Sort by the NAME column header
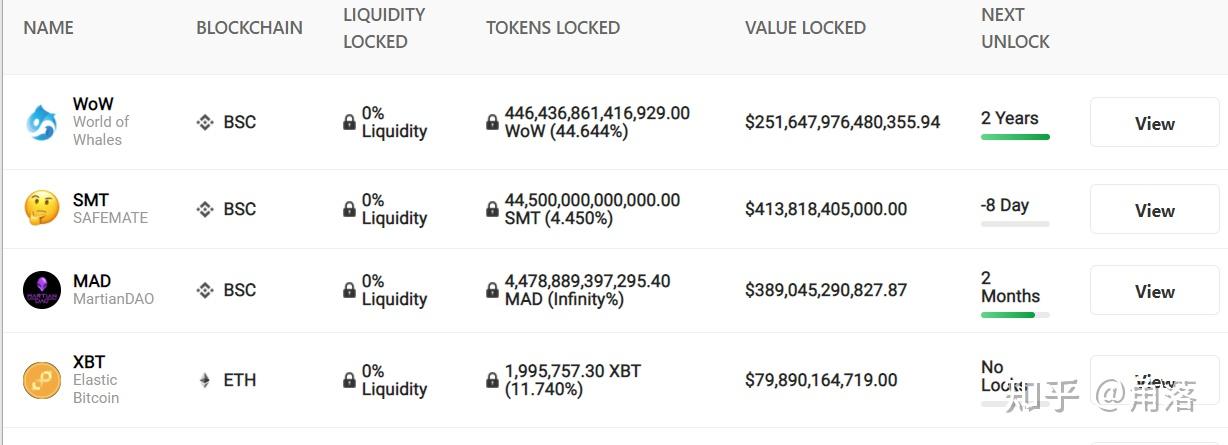Screen dimensions: 1228x445 (x=48, y=28)
